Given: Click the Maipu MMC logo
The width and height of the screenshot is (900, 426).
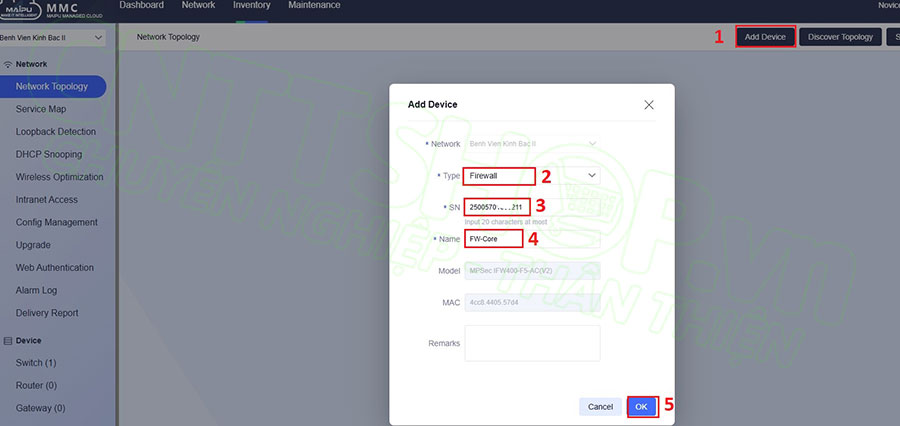Looking at the screenshot, I should click(53, 10).
